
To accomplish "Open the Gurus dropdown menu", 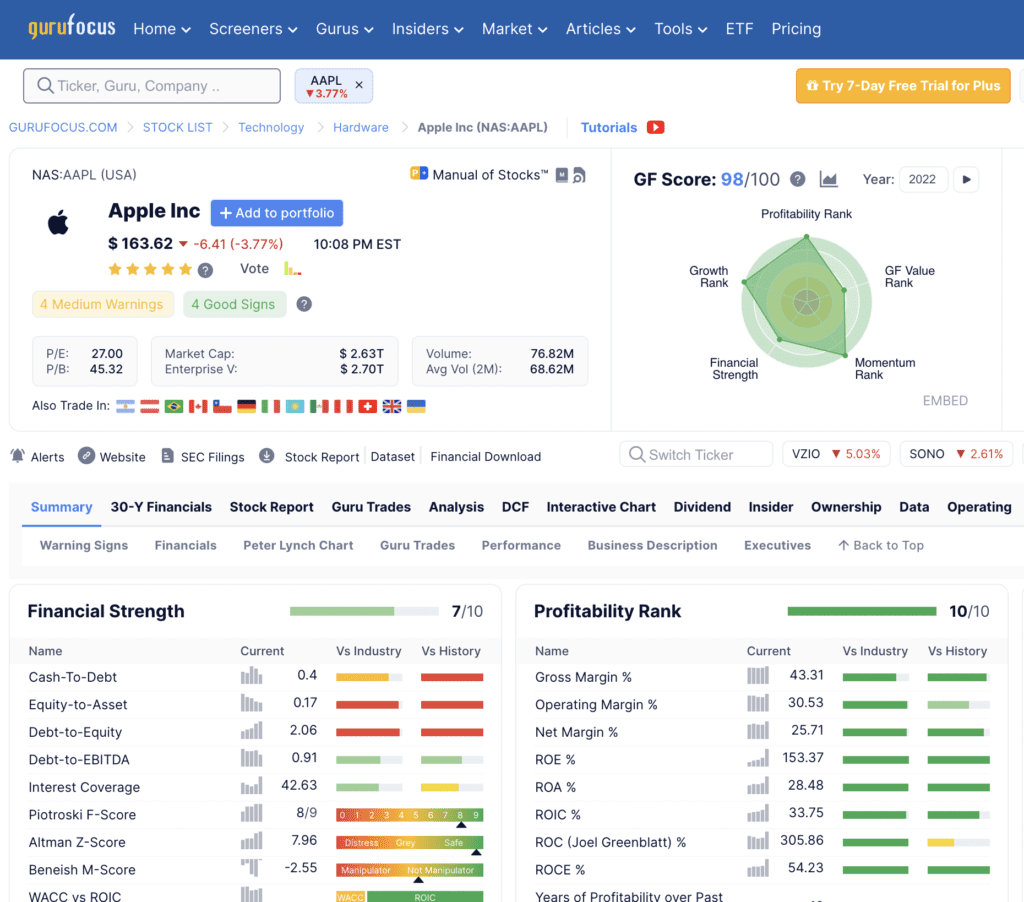I will pyautogui.click(x=345, y=29).
